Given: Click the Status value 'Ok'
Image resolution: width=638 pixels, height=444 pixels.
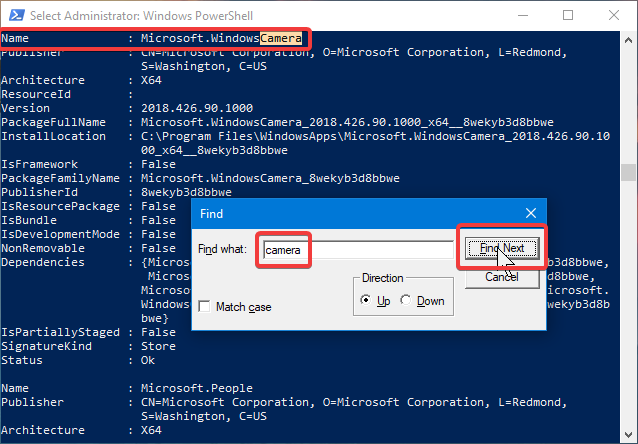Looking at the screenshot, I should (x=148, y=360).
